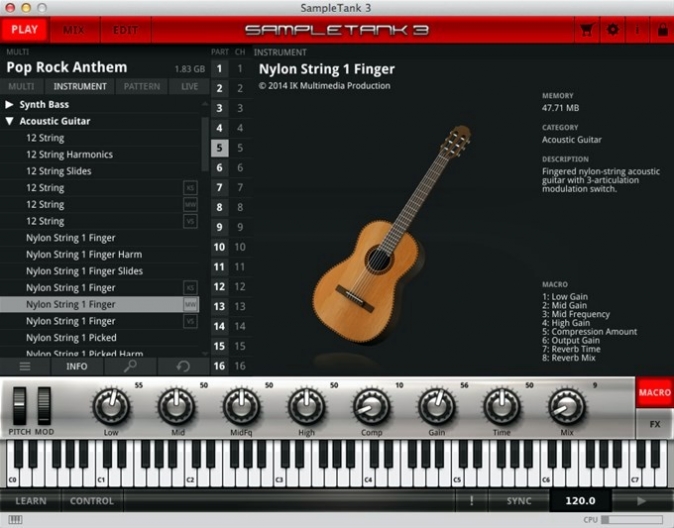Open the PATTERN browser tab

tap(142, 86)
